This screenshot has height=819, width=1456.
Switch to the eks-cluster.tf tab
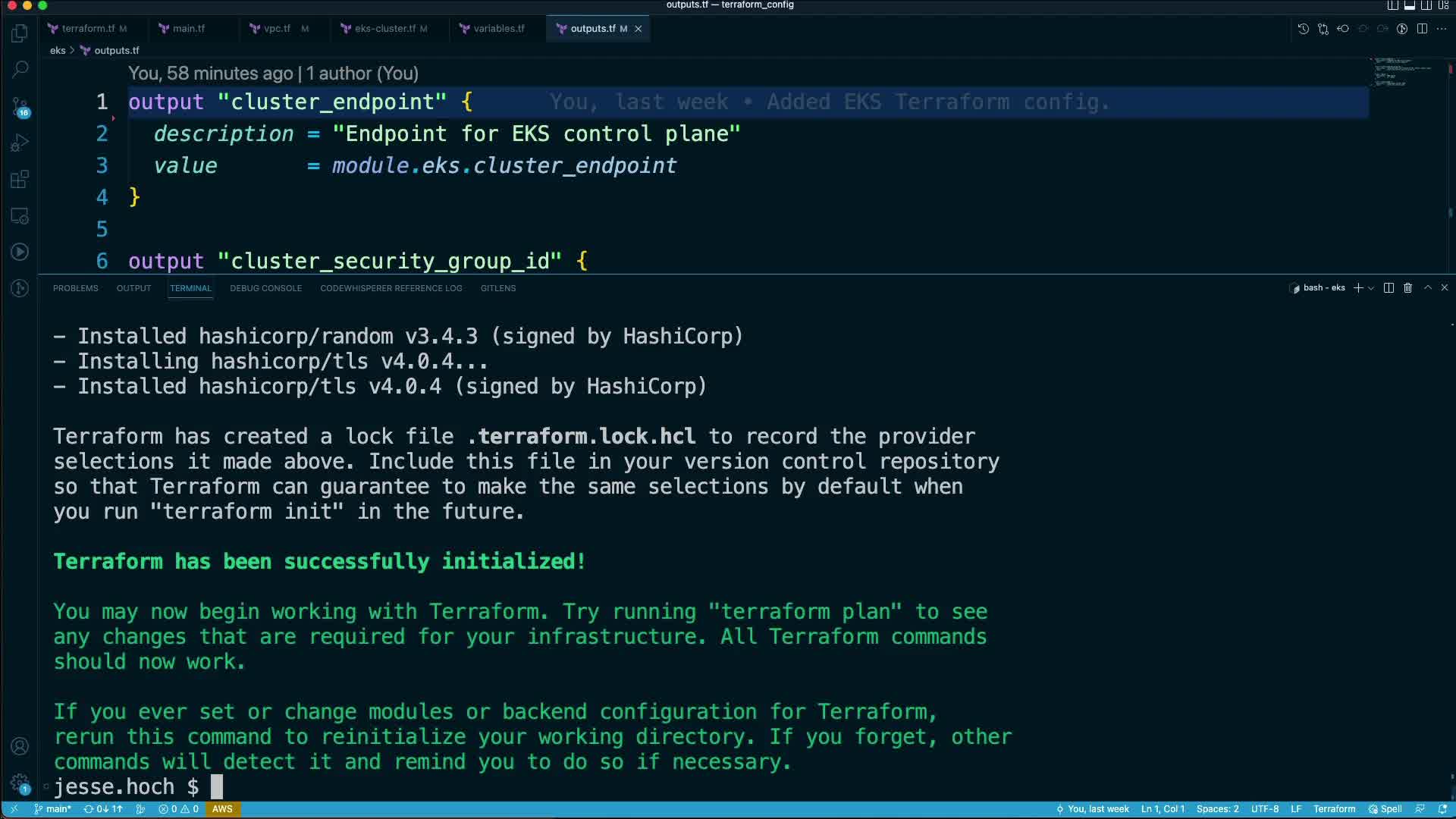click(384, 29)
